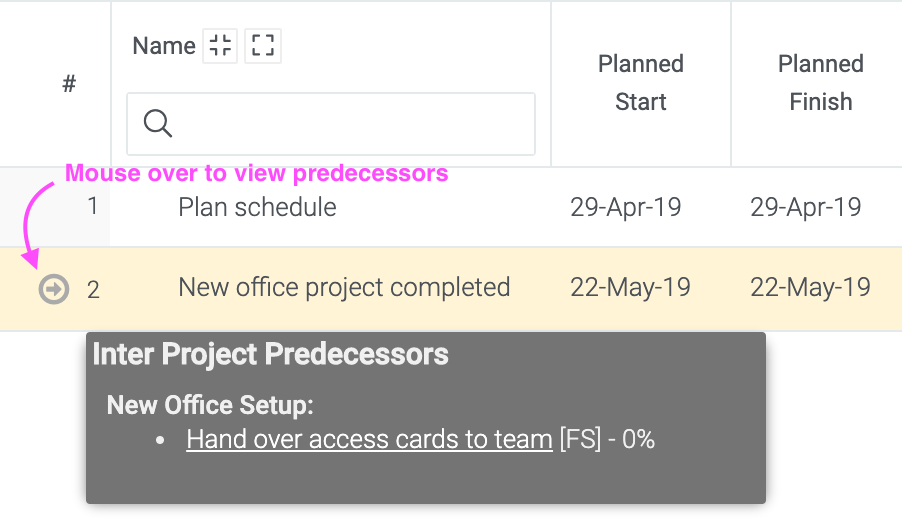Click New Office Setup project label
The width and height of the screenshot is (902, 532).
click(x=210, y=405)
